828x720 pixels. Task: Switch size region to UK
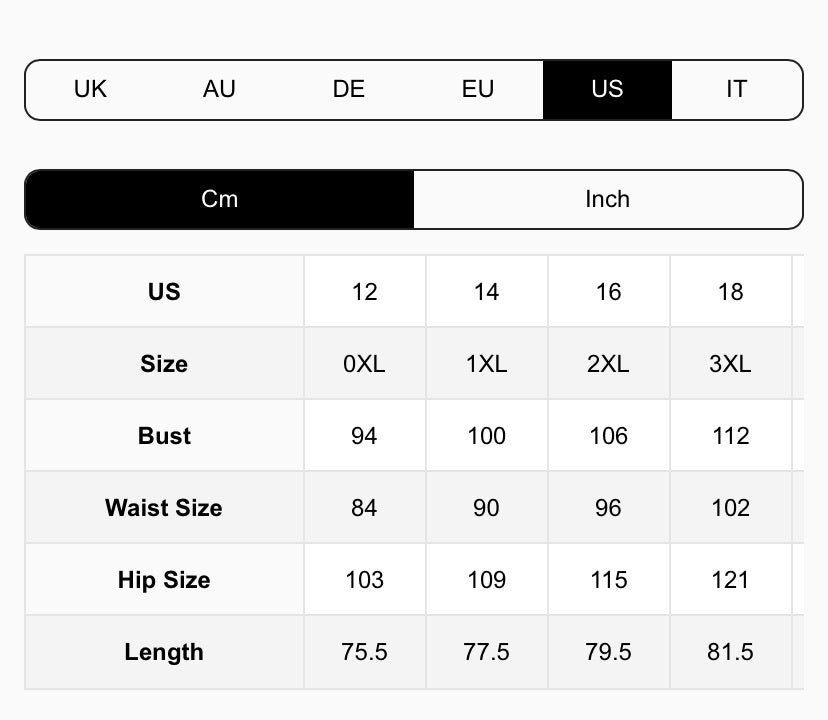click(90, 89)
